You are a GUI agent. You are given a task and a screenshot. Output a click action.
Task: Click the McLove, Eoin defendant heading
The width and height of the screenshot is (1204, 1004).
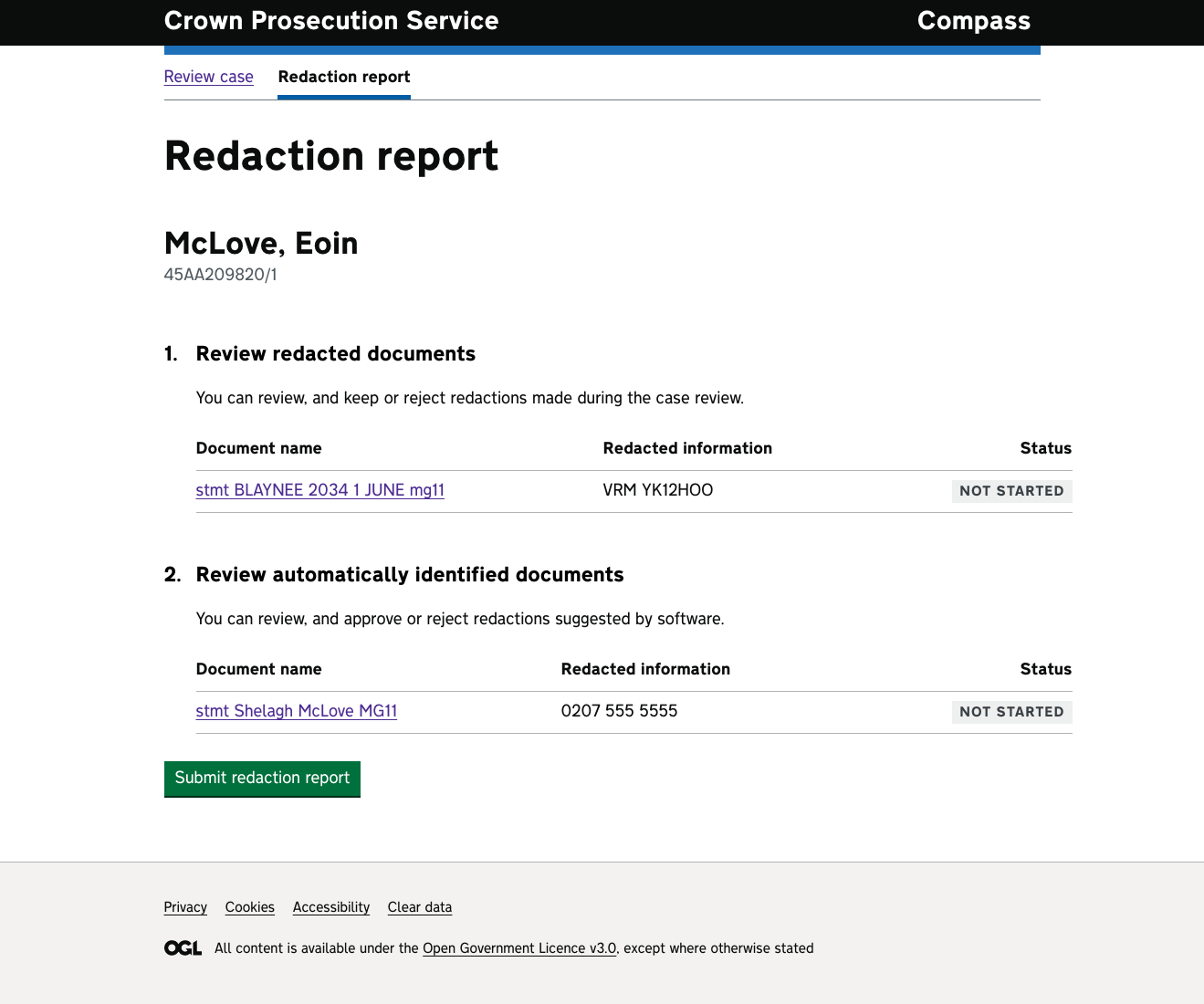click(261, 244)
